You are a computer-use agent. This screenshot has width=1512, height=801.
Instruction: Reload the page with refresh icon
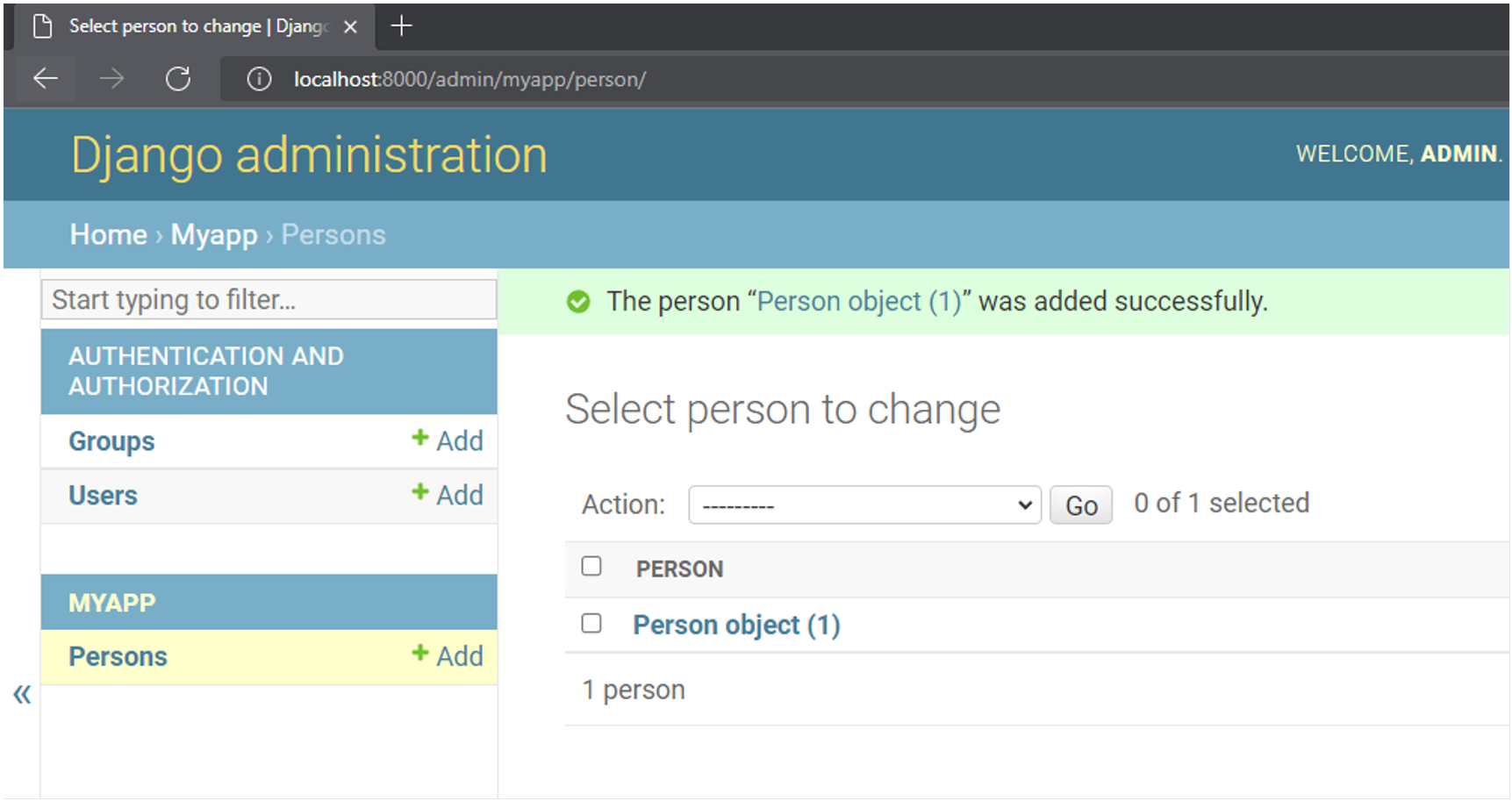178,79
